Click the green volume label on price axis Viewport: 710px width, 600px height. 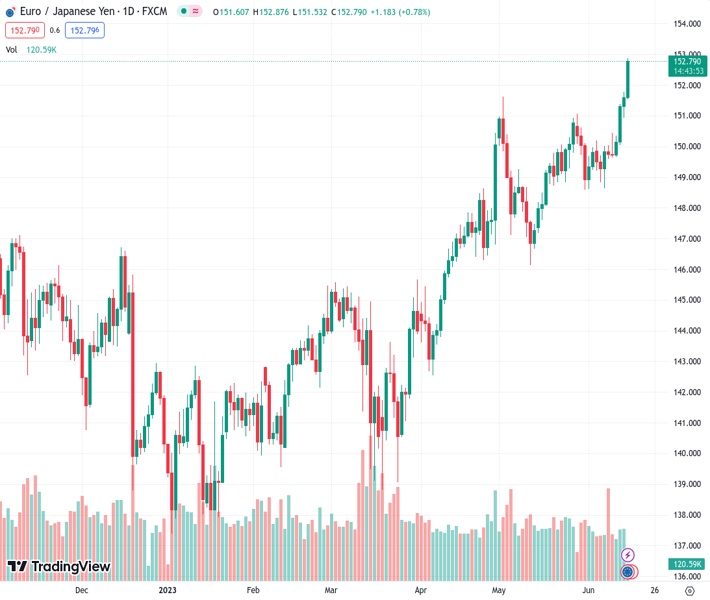pyautogui.click(x=686, y=564)
